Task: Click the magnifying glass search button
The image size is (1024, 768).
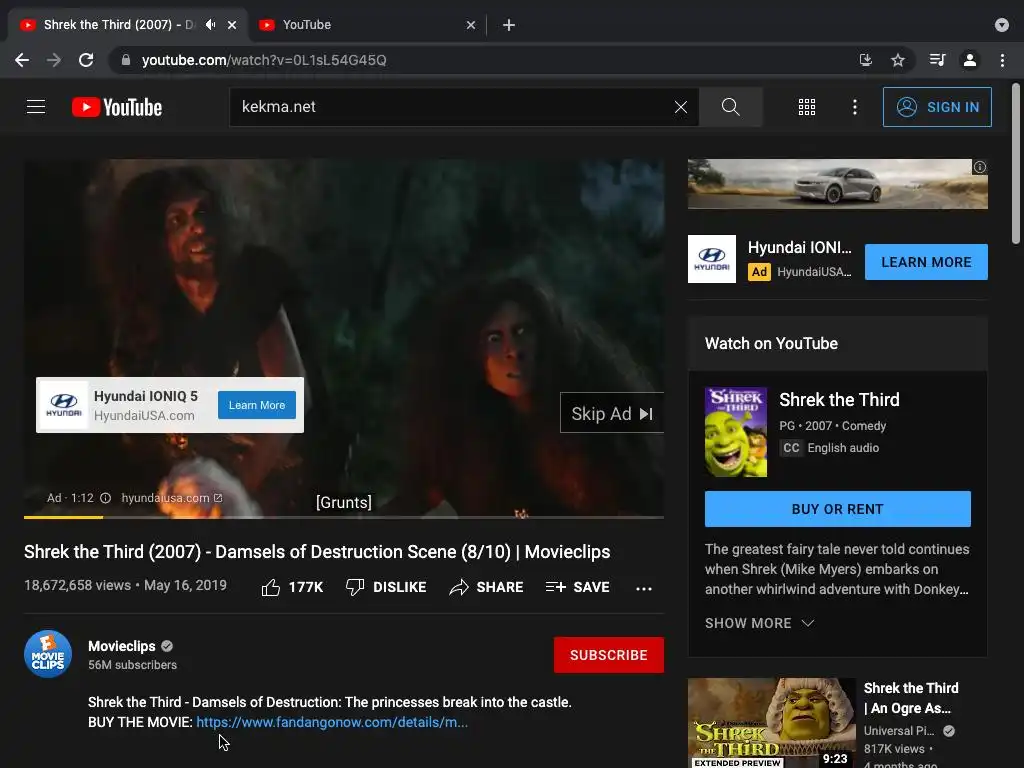Action: coord(730,107)
